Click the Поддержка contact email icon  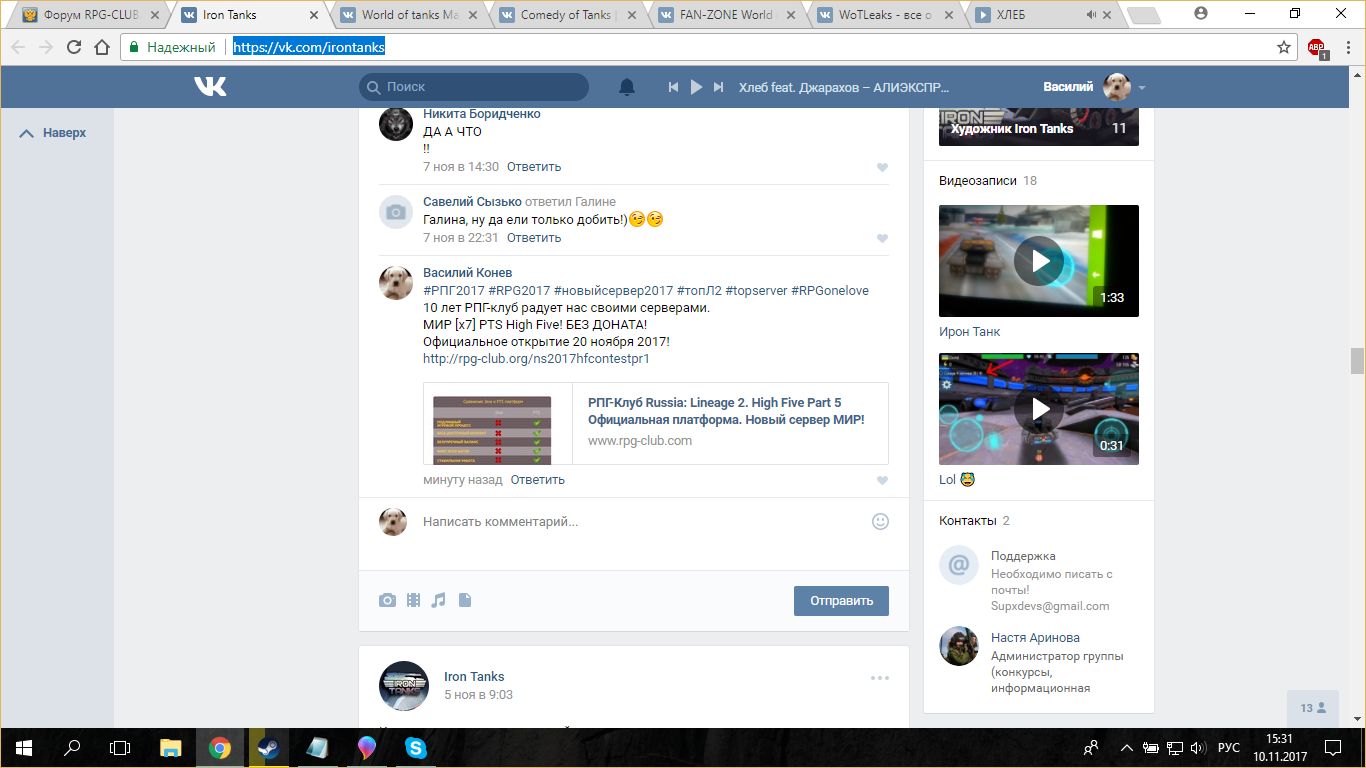pos(958,566)
